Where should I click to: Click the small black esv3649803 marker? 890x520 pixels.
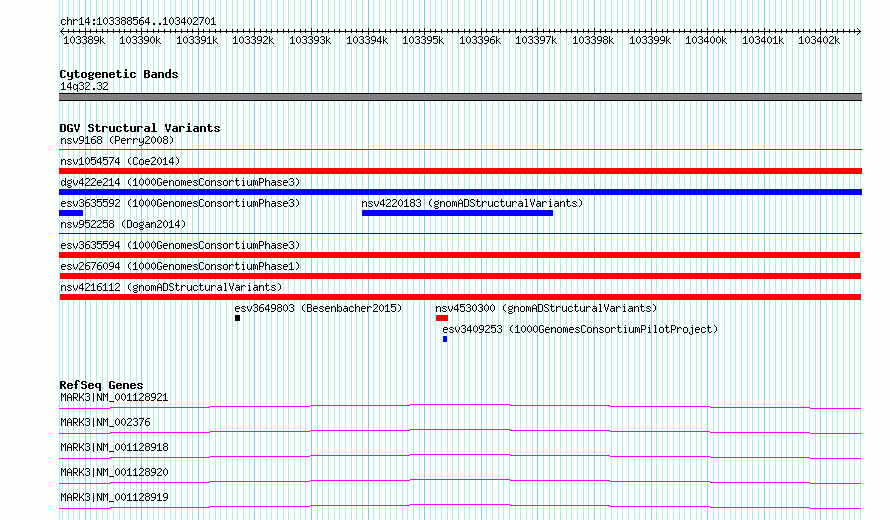click(x=237, y=318)
